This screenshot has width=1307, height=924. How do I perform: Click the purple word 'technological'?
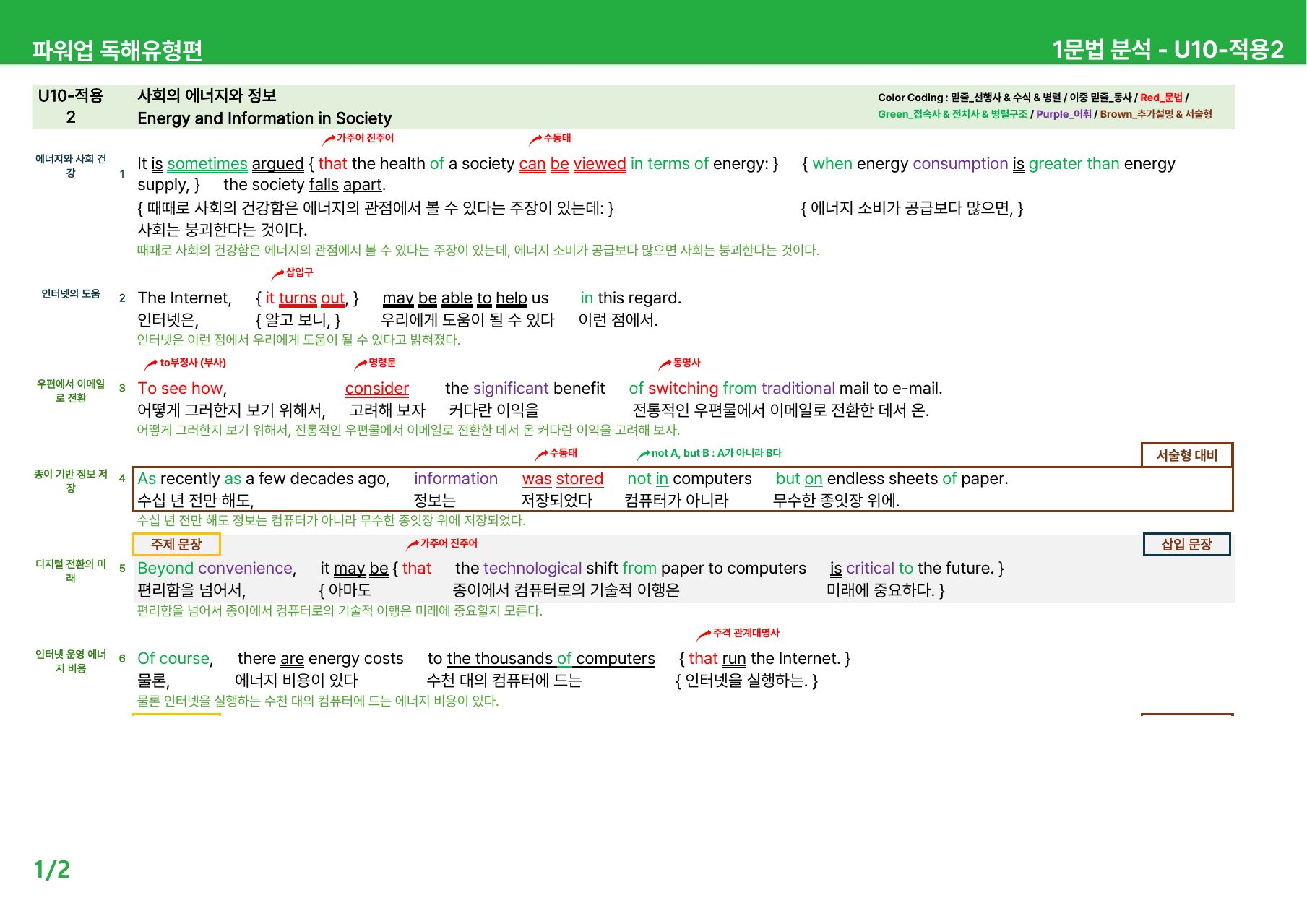[532, 569]
